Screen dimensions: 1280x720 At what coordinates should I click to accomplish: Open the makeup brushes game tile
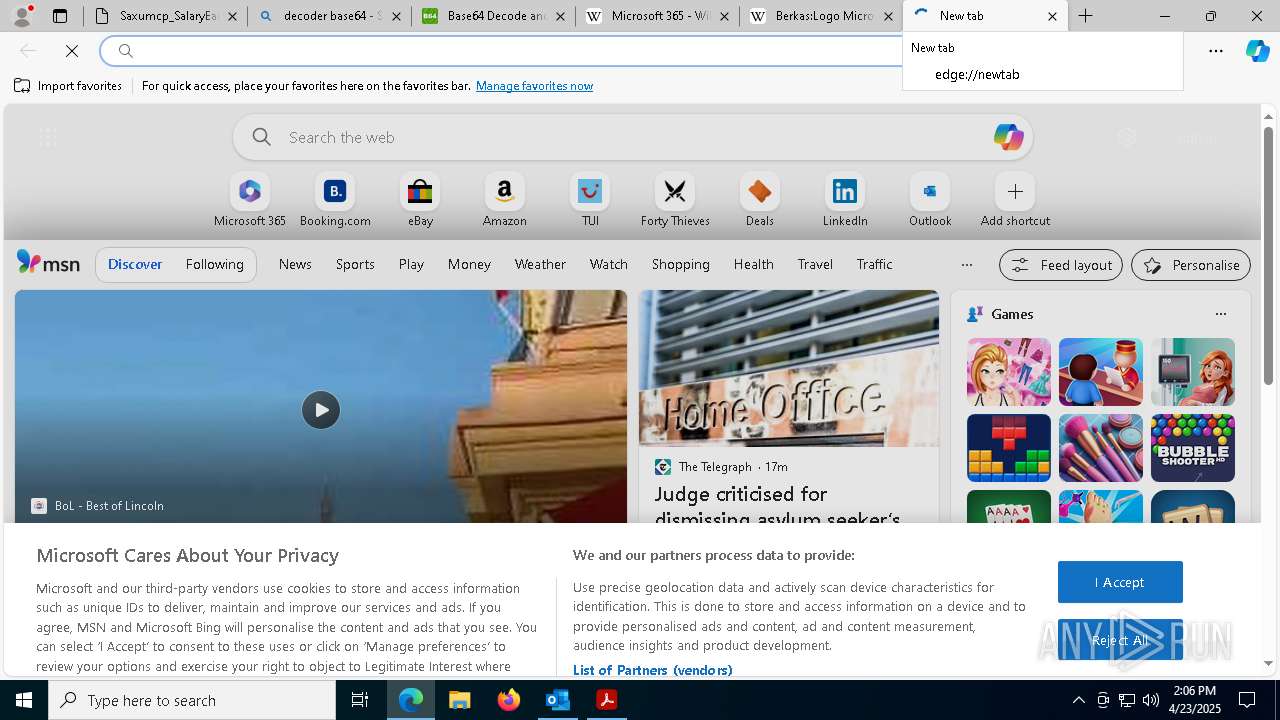1100,448
